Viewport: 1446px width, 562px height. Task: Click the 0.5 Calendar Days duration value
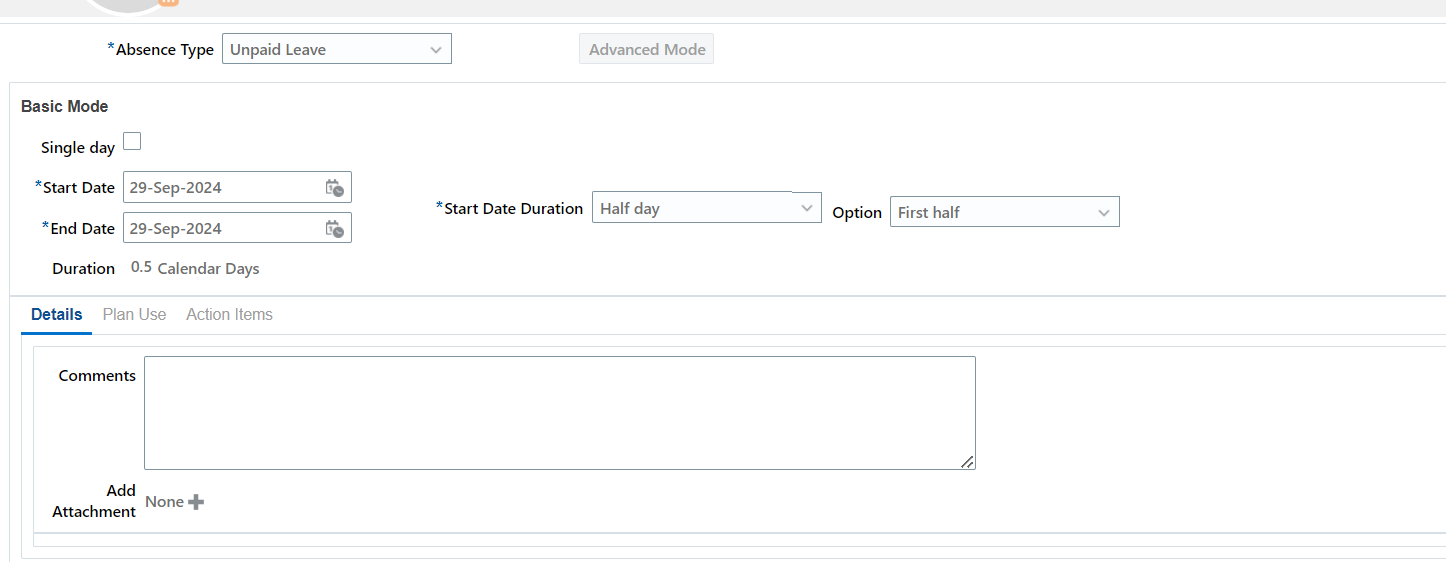point(195,268)
